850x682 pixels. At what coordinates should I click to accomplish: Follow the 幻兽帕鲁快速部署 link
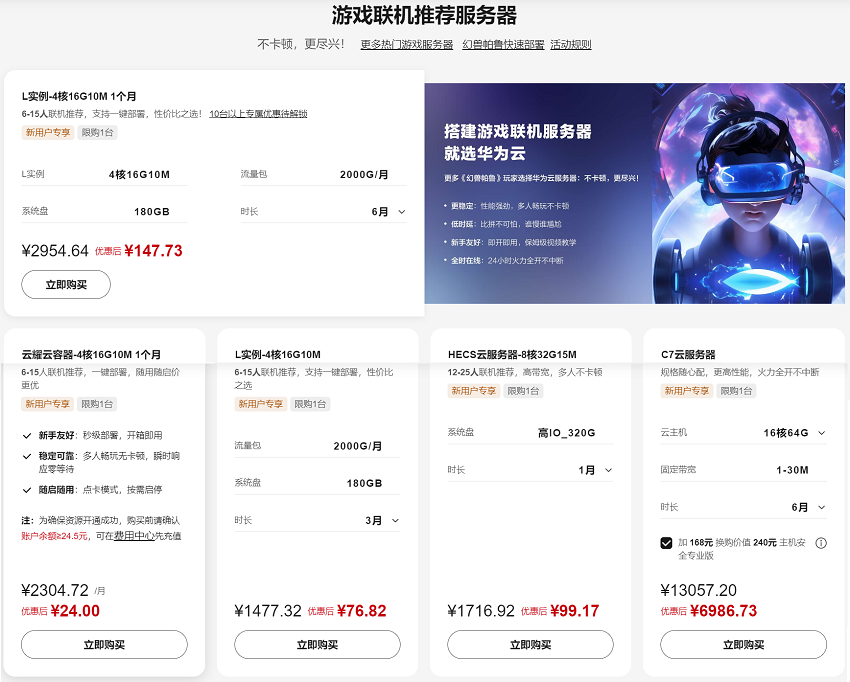click(x=503, y=44)
